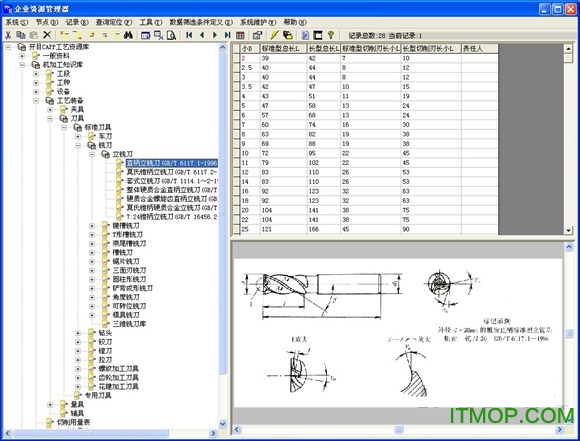The image size is (580, 441).
Task: Click the Cut scissors toolbar icon
Action: coord(8,35)
